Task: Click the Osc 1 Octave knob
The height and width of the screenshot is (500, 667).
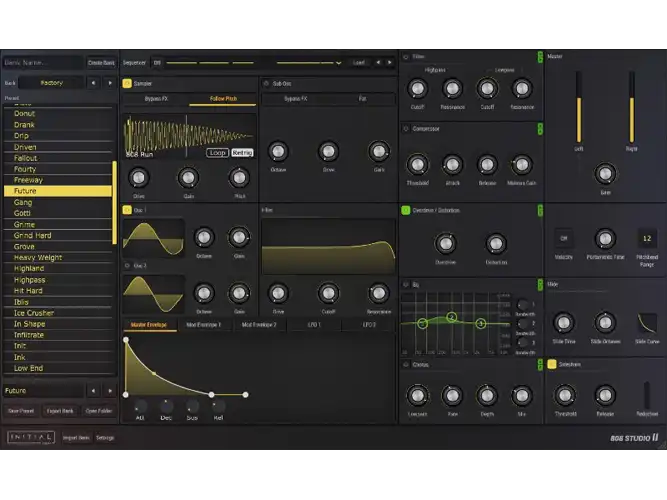Action: click(204, 237)
